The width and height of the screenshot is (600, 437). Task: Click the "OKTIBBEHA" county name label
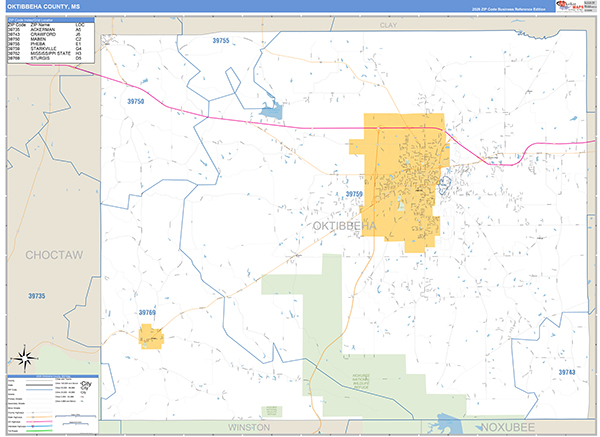[x=345, y=226]
